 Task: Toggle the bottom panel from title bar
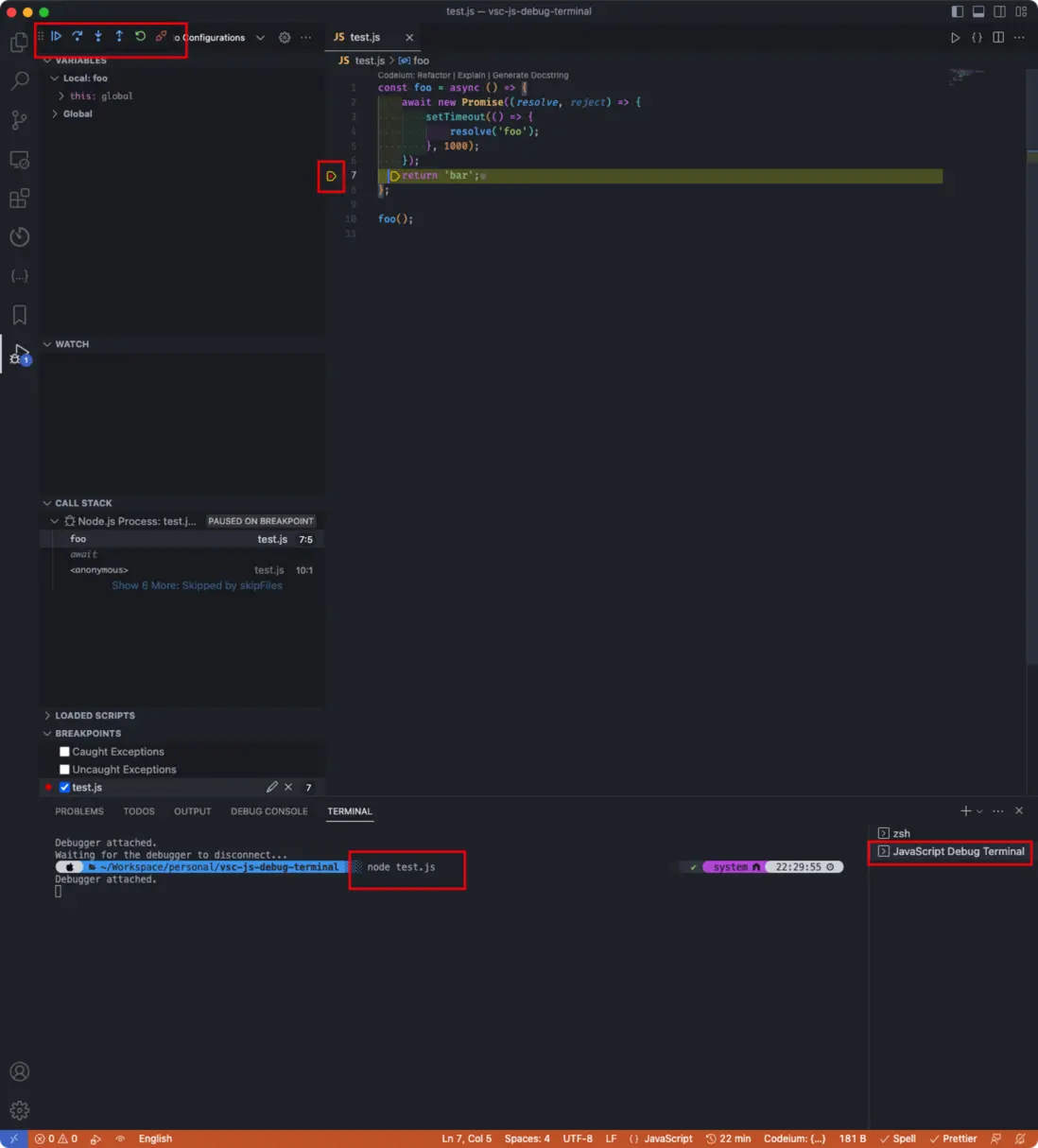pyautogui.click(x=978, y=11)
